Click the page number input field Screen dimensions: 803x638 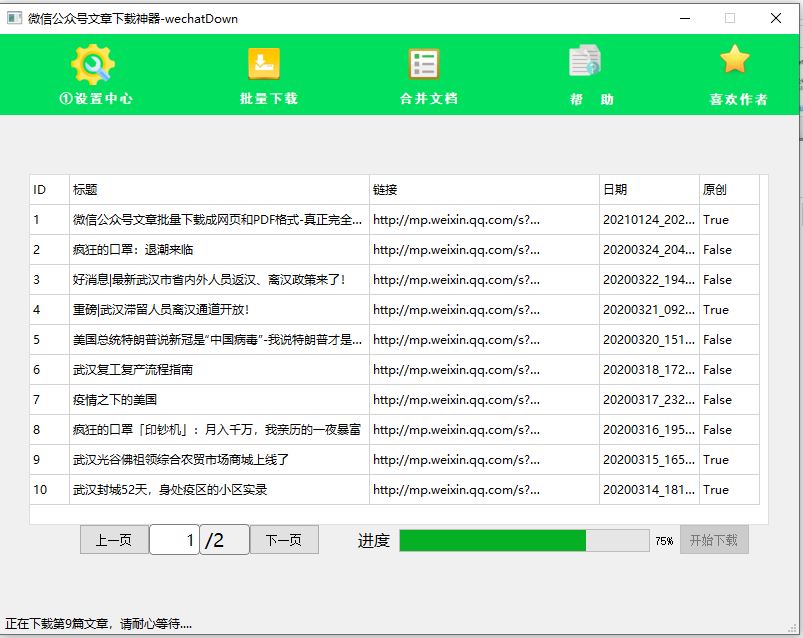tap(174, 540)
